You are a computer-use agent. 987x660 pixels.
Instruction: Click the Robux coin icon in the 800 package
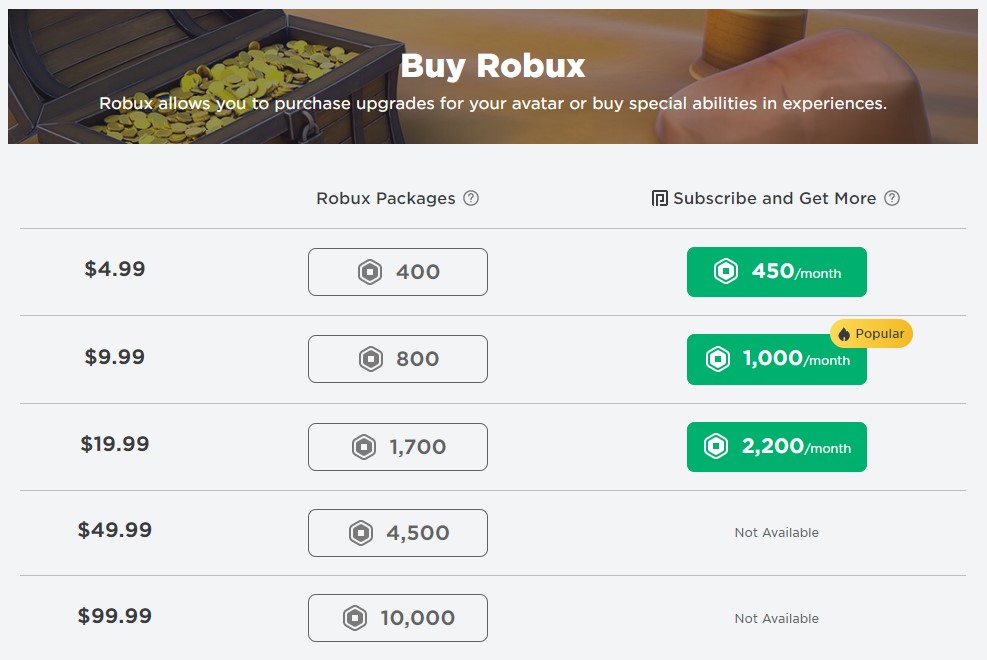pyautogui.click(x=371, y=359)
